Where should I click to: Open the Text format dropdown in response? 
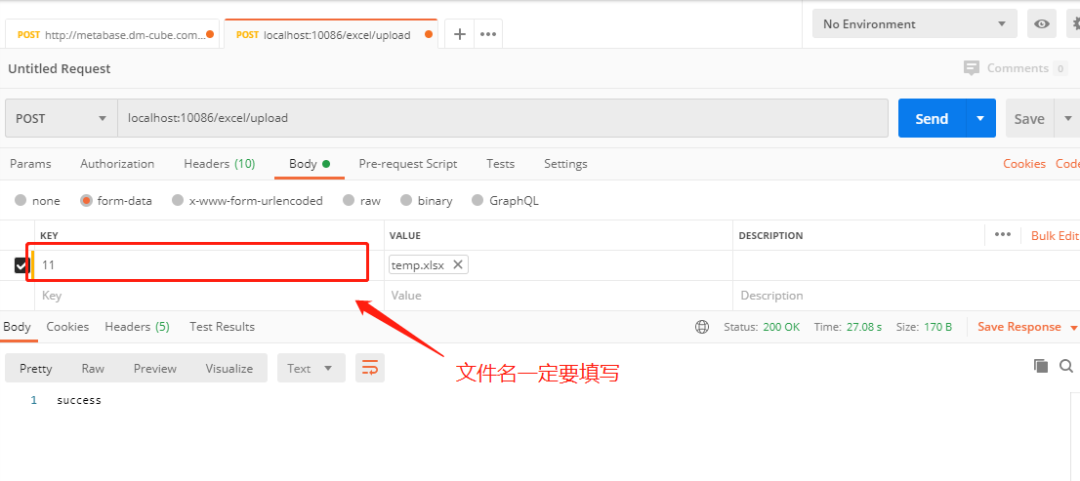click(311, 368)
